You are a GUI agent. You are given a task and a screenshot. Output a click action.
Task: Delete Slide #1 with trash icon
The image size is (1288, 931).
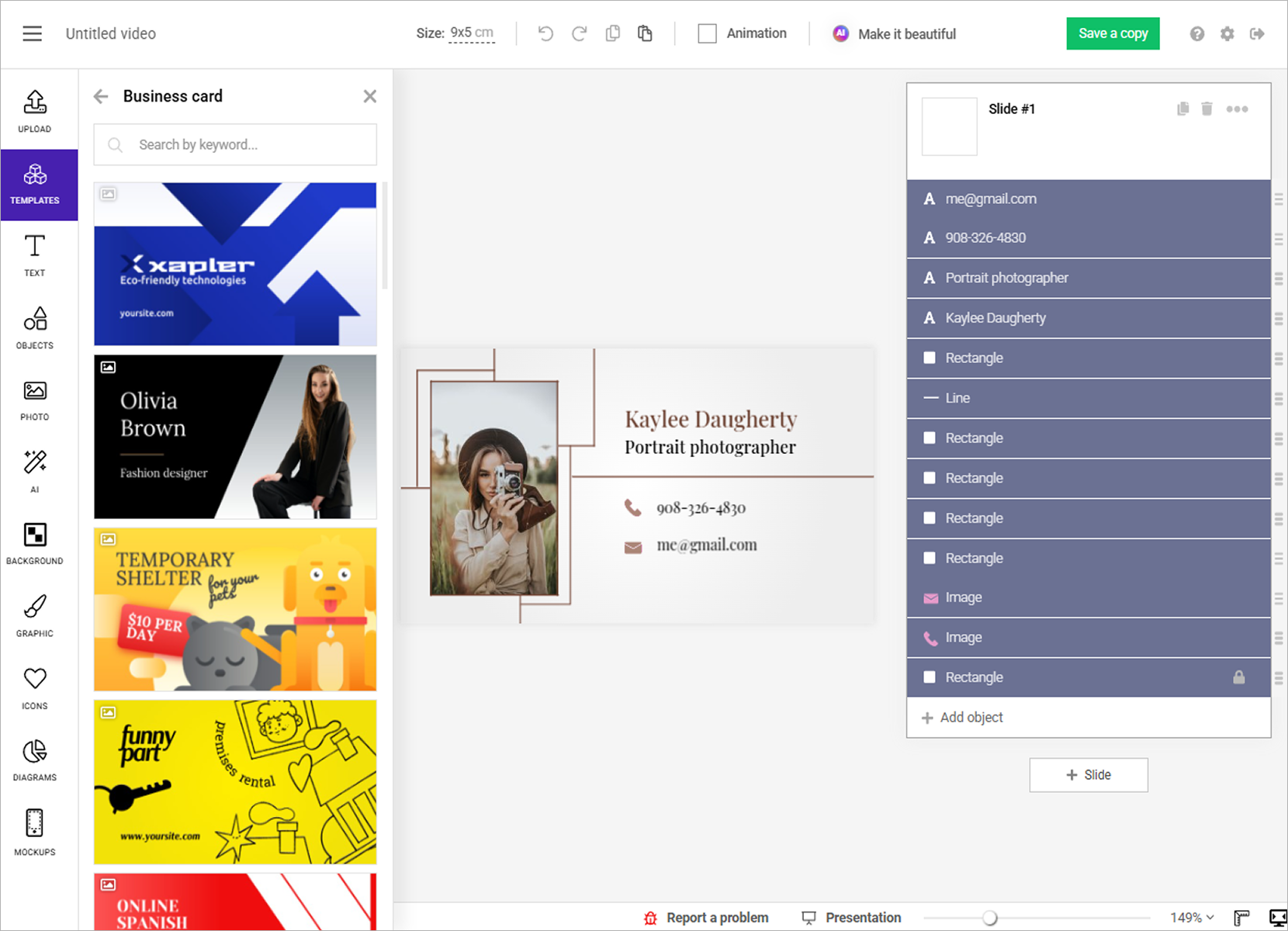1207,109
